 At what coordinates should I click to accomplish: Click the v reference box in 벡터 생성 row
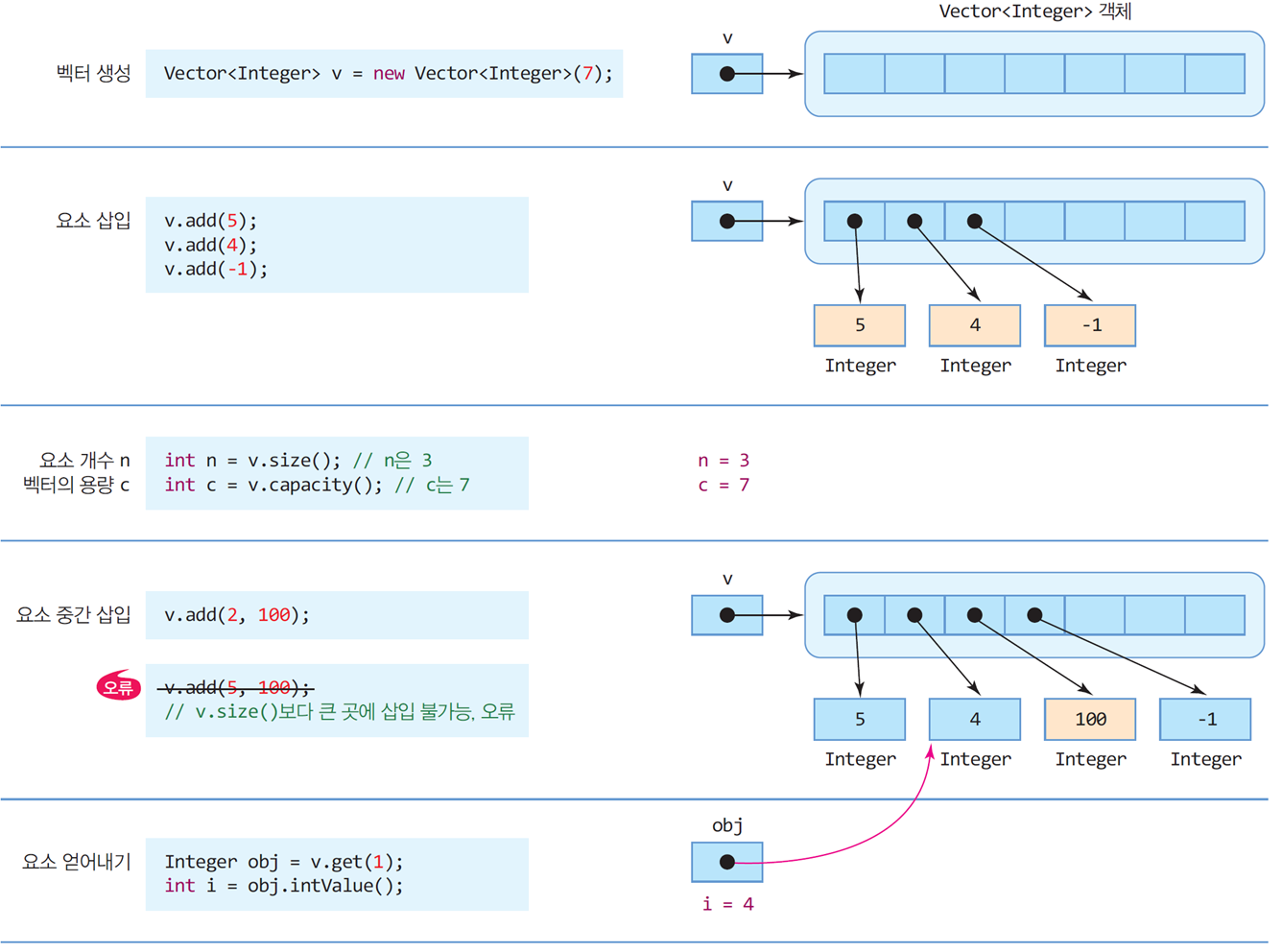(x=727, y=74)
